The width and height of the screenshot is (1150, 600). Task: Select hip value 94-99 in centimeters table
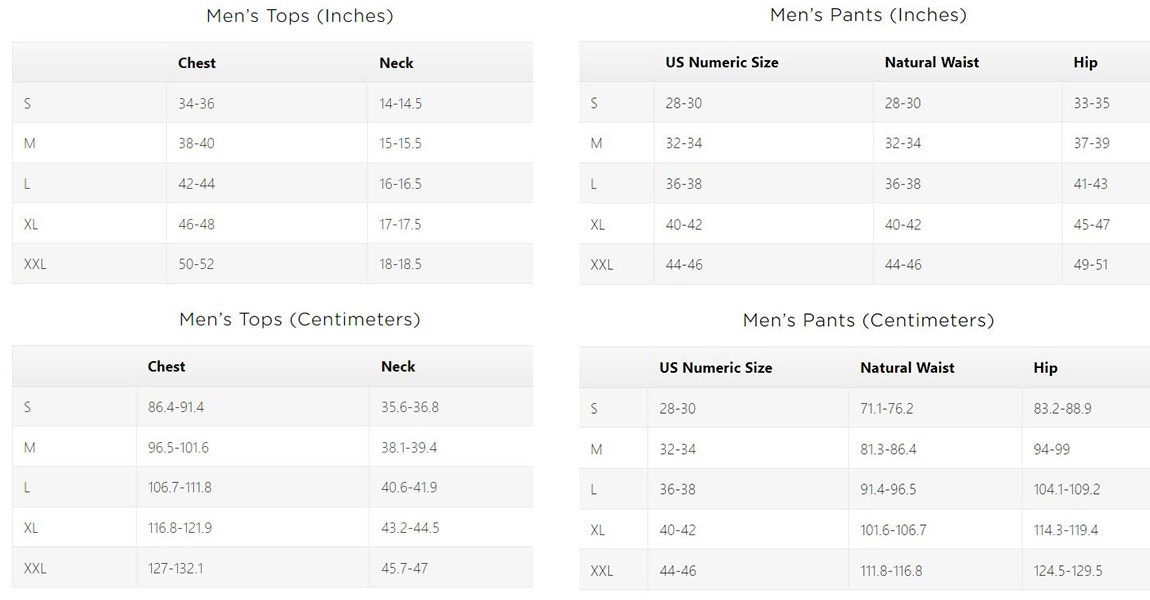pyautogui.click(x=1052, y=450)
